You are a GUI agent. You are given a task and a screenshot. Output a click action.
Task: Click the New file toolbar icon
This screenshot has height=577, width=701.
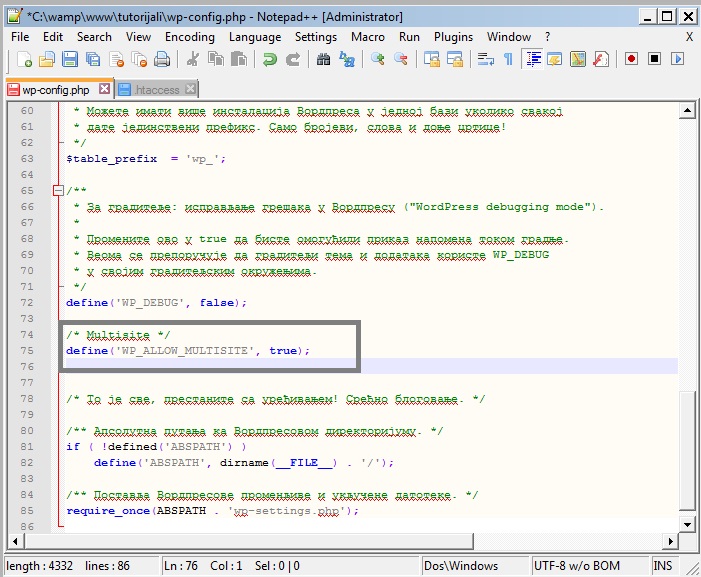[24, 60]
